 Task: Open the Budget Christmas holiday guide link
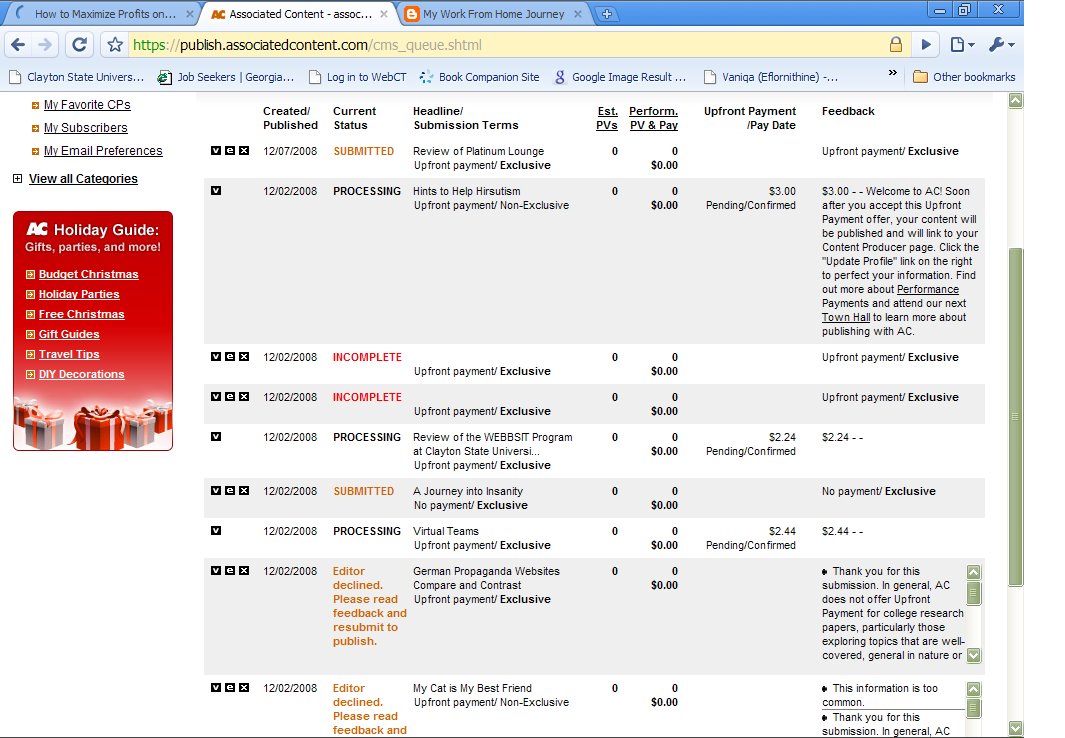tap(88, 274)
